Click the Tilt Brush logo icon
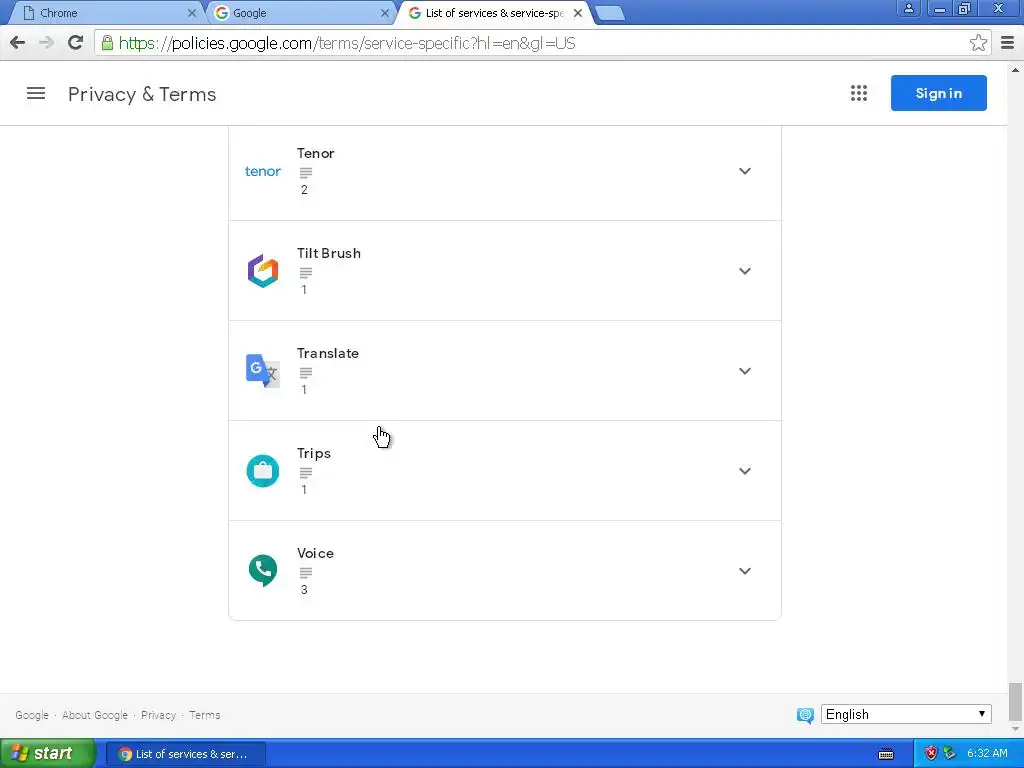Screen dimensions: 1024x768 pos(263,270)
